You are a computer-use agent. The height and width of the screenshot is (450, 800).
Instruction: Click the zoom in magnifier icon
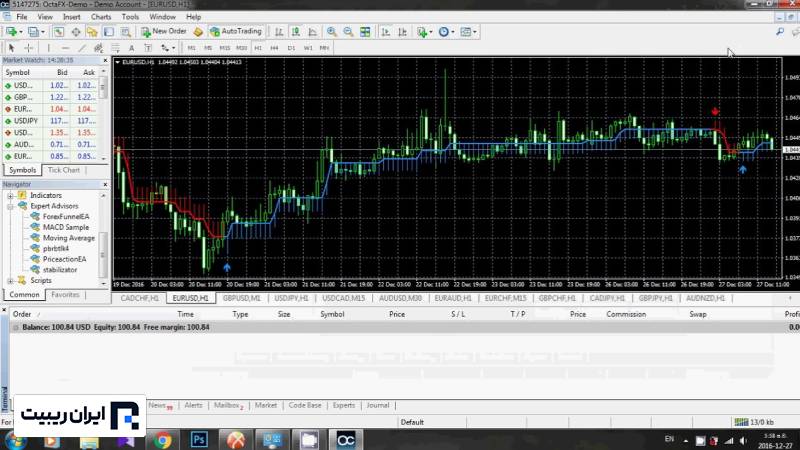click(332, 32)
